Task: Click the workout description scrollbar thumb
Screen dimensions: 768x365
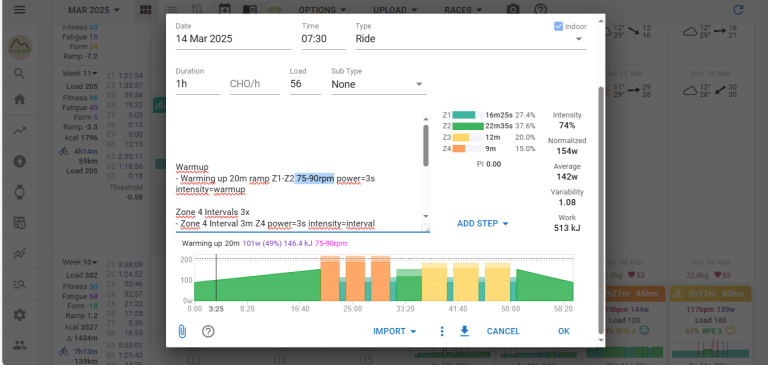Action: pyautogui.click(x=426, y=146)
